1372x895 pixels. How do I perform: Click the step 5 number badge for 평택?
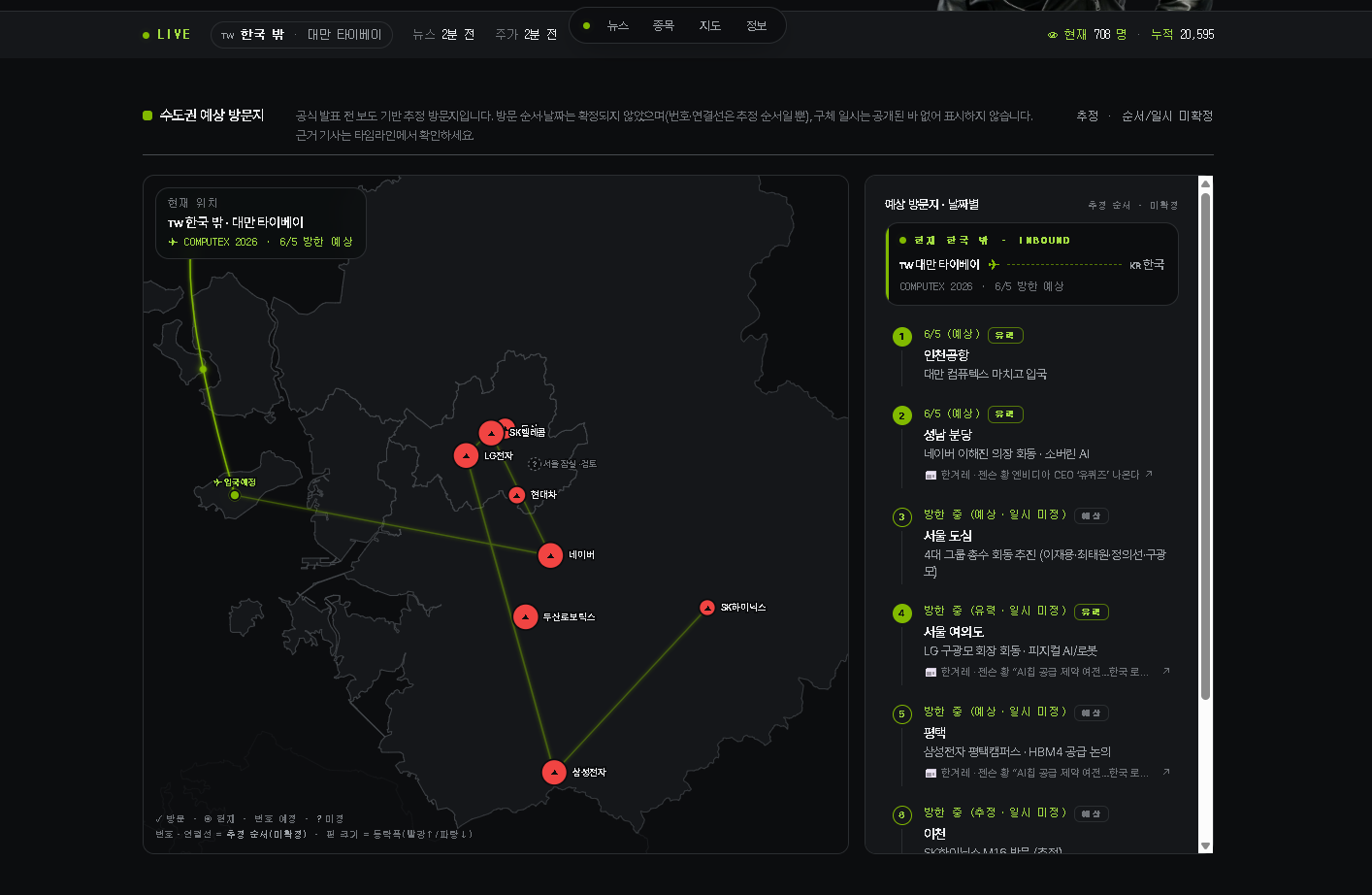902,714
